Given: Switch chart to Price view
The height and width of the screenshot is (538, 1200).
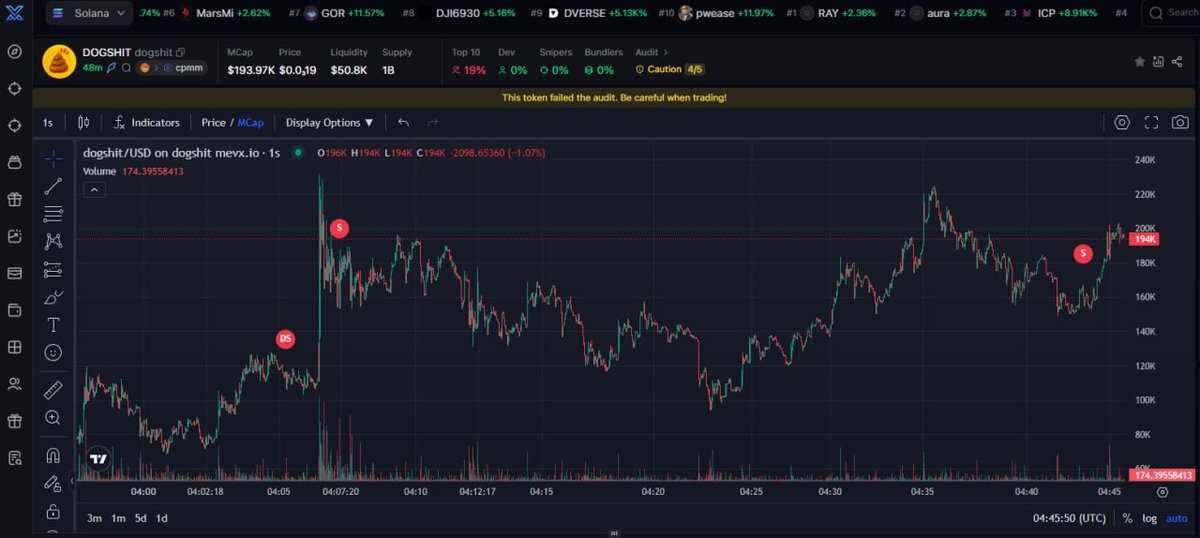Looking at the screenshot, I should [213, 122].
